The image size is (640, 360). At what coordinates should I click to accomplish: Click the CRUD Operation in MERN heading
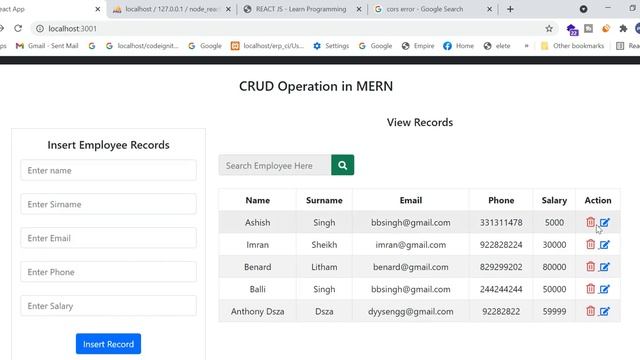(316, 86)
